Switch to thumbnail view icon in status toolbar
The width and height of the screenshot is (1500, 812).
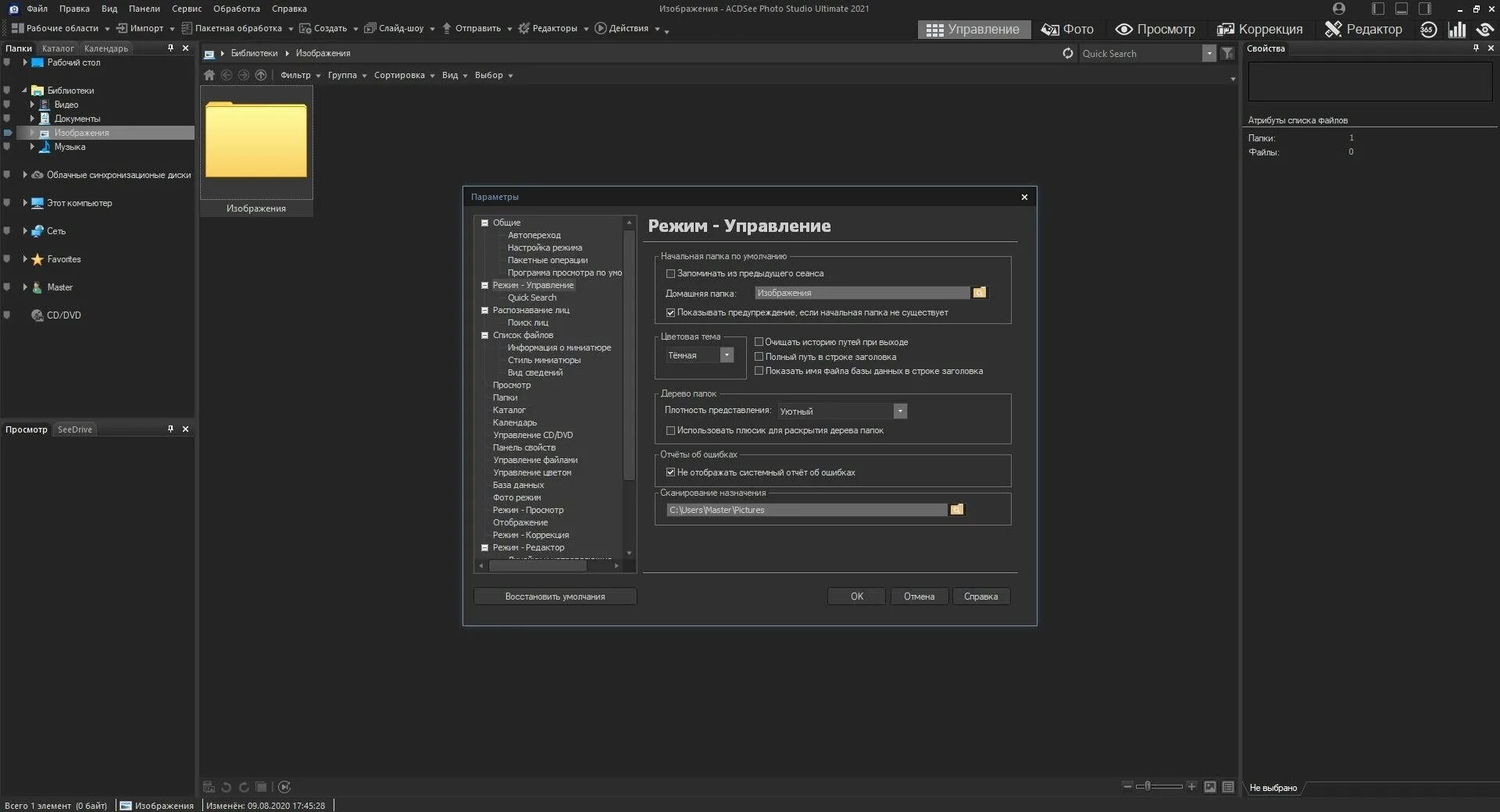pyautogui.click(x=1210, y=787)
